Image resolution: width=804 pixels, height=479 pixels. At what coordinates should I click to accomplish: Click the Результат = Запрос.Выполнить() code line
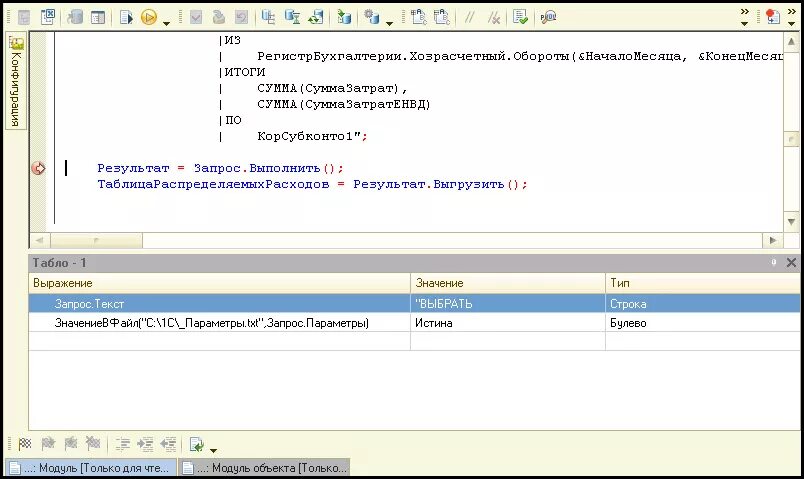click(x=220, y=168)
